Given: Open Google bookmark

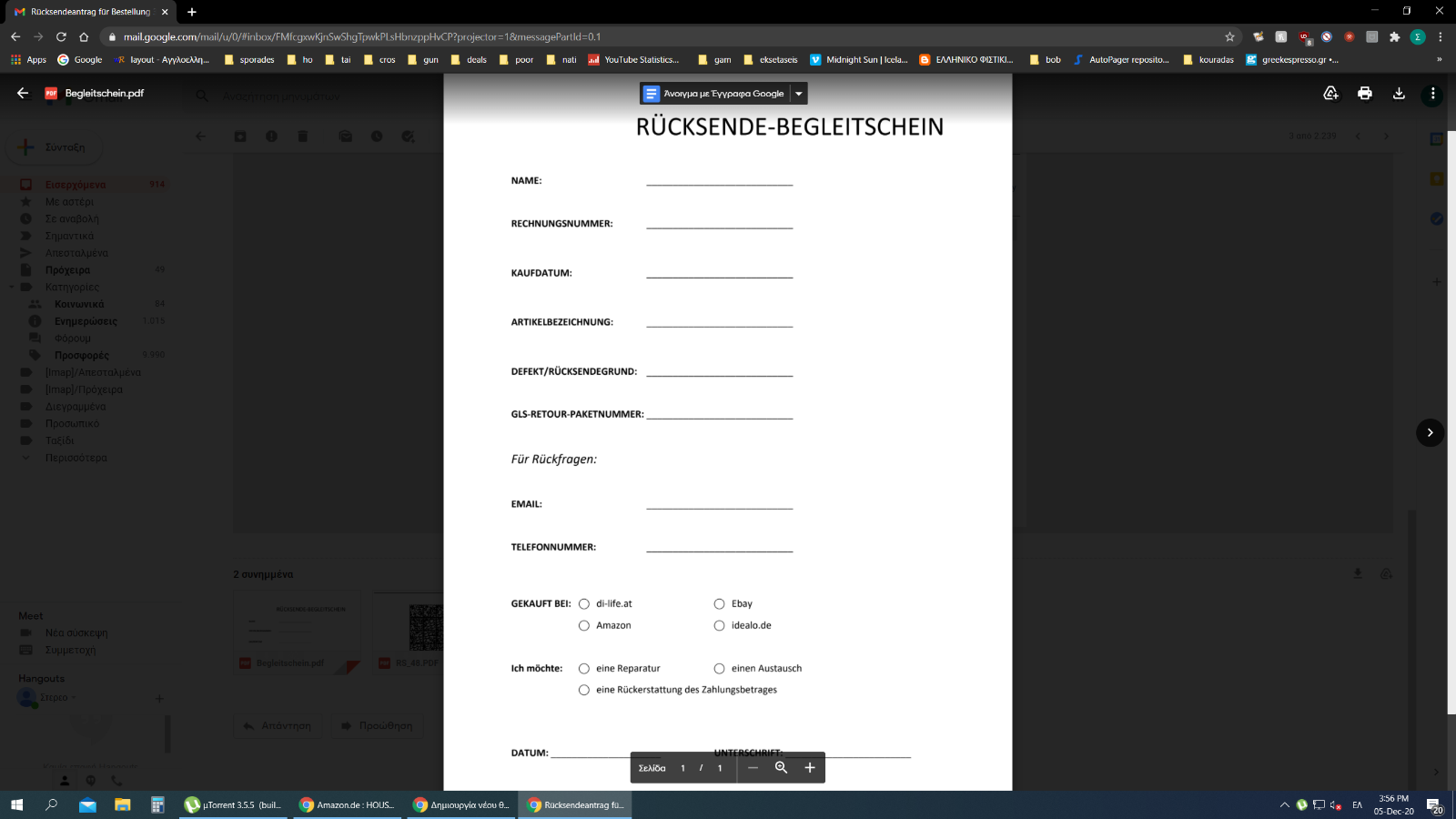Looking at the screenshot, I should click(80, 60).
